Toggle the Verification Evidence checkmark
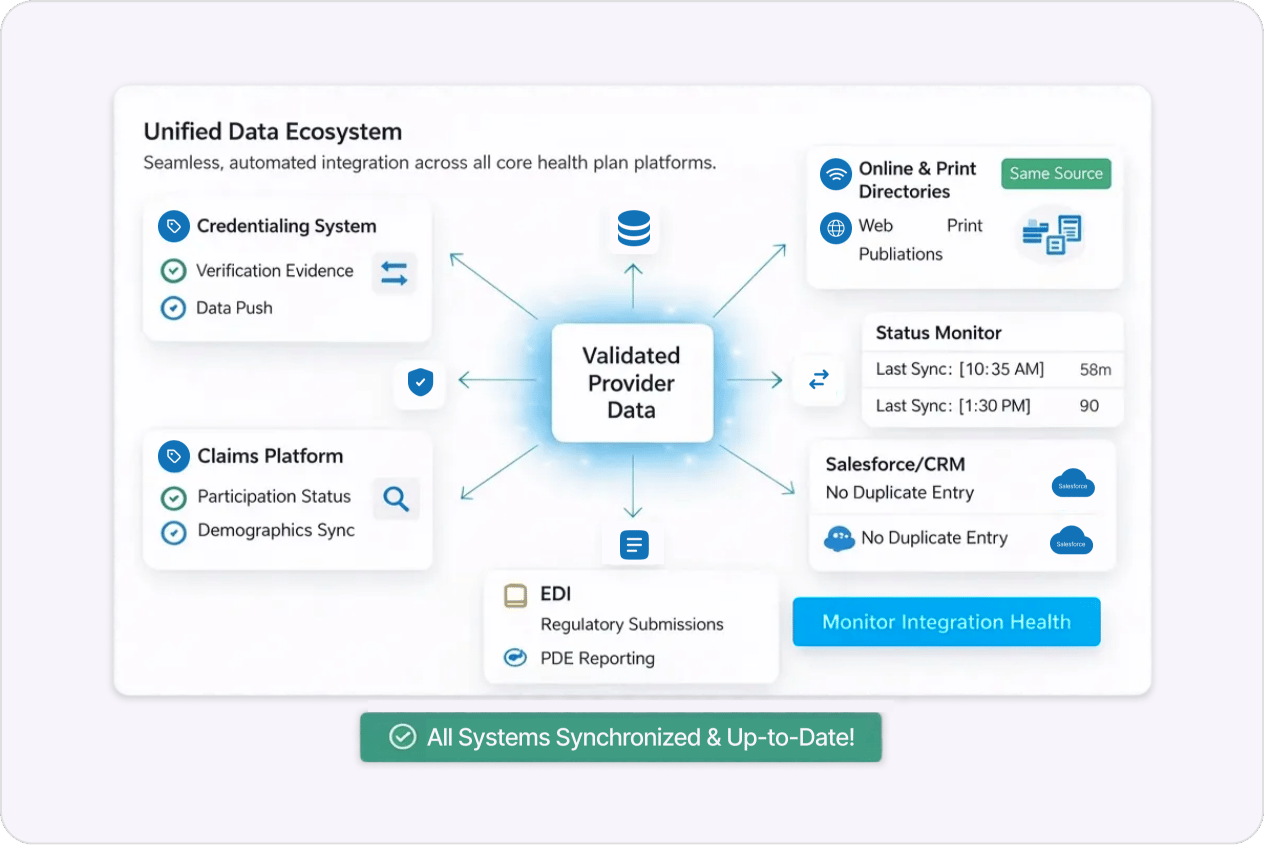The width and height of the screenshot is (1264, 845). pyautogui.click(x=172, y=270)
